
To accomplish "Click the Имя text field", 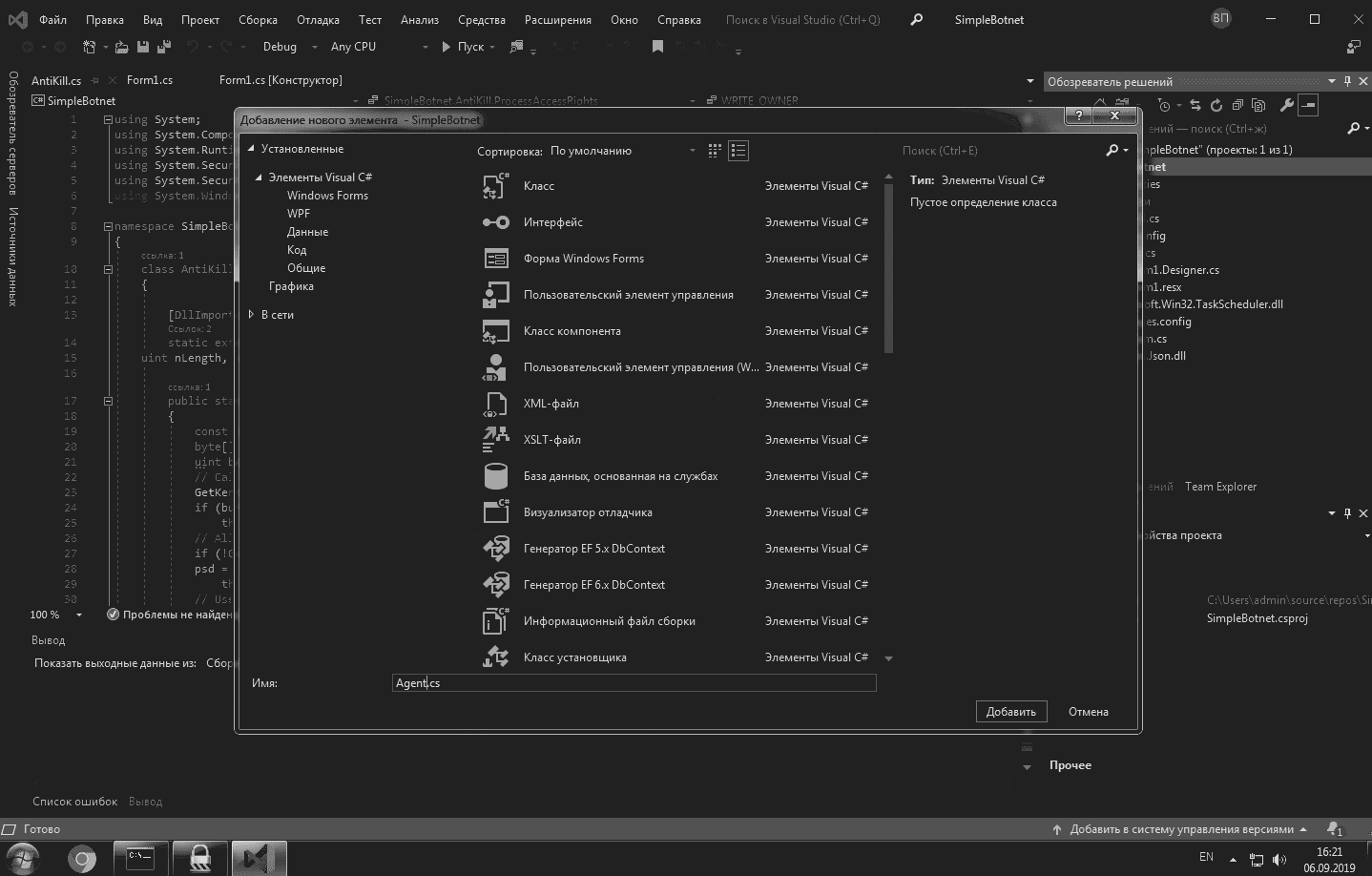I will coord(634,683).
